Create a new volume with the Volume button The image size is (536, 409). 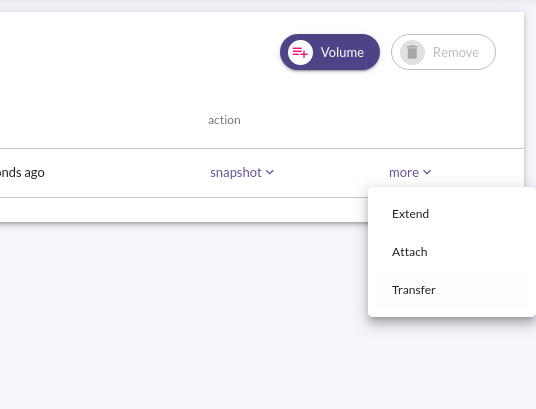pyautogui.click(x=330, y=52)
